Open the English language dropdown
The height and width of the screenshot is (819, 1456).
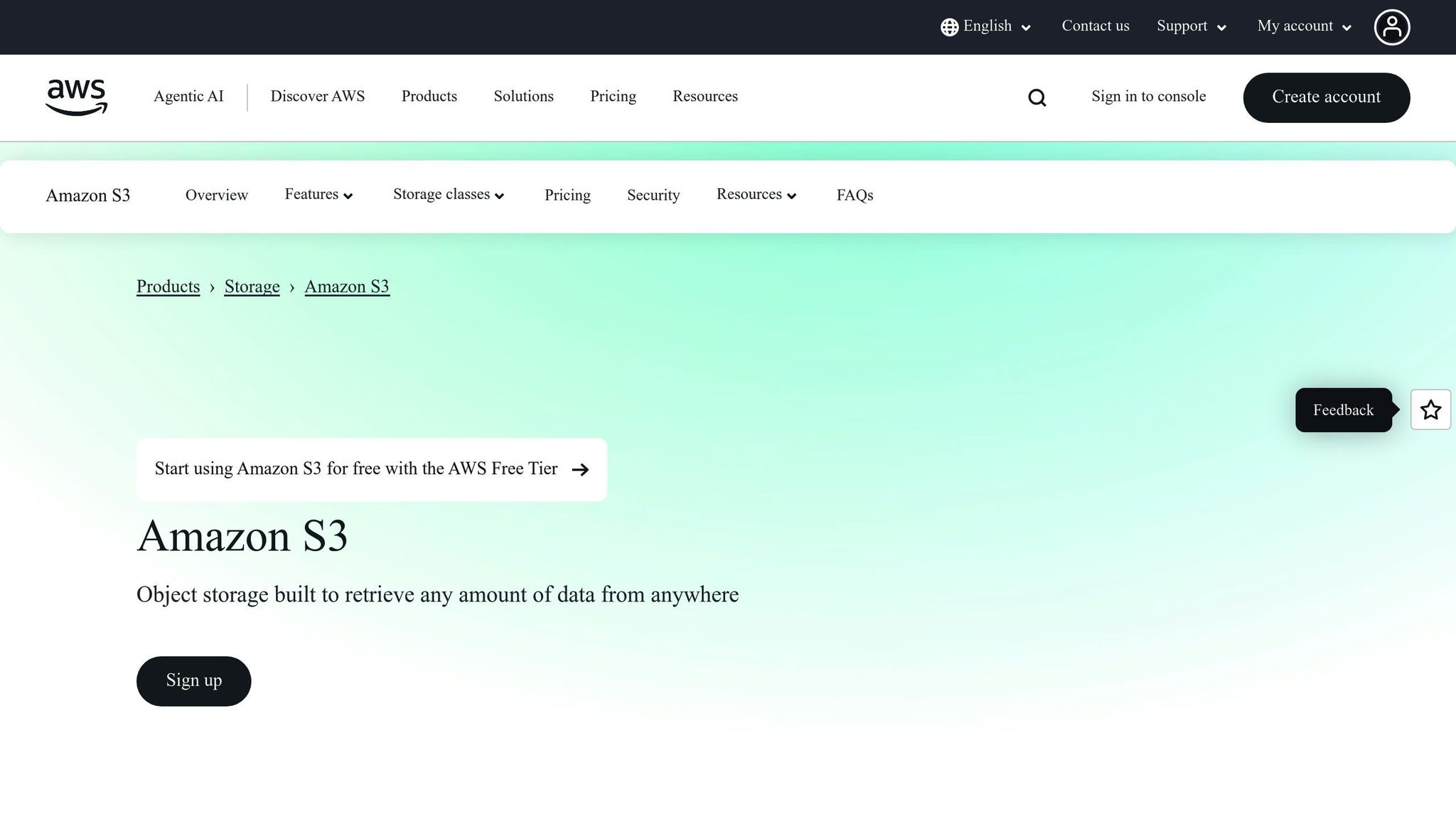[x=986, y=26]
